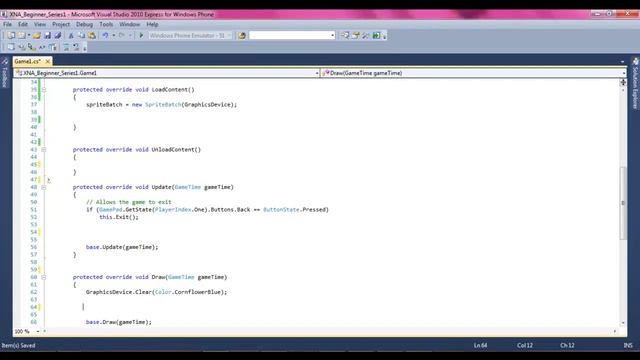Click the 'Col 12' status bar entry
Viewport: 640px width, 360px height.
click(525, 345)
